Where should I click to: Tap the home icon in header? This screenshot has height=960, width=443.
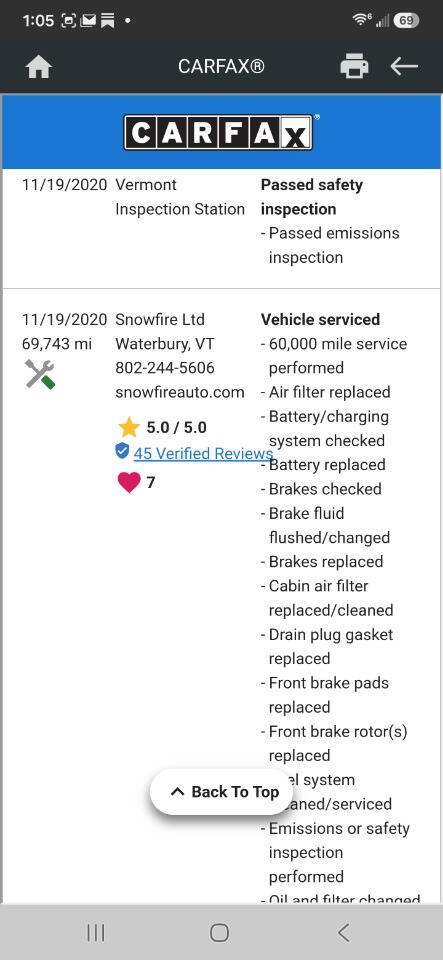39,66
